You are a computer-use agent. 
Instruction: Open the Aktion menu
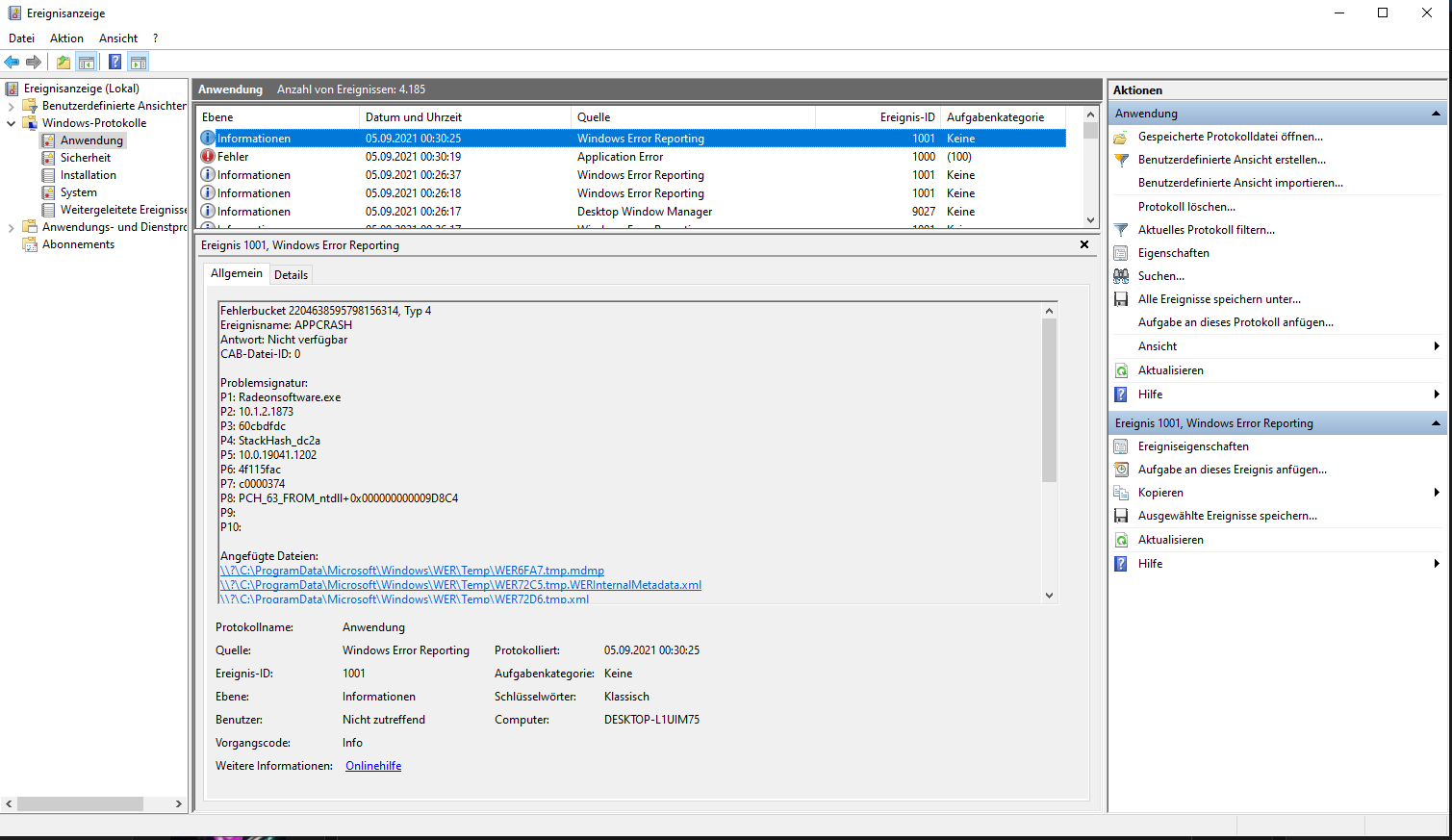click(67, 38)
